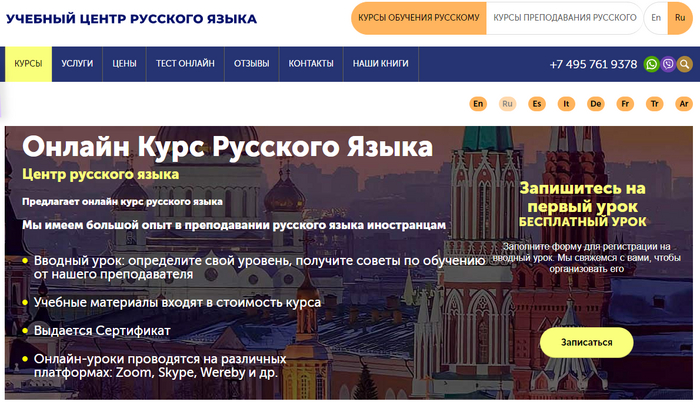Open the Тест онлайн menu item
700x408 pixels.
pyautogui.click(x=185, y=64)
